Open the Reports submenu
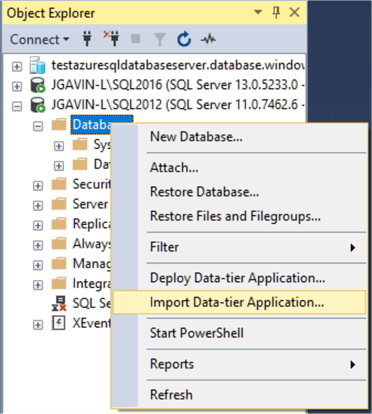The width and height of the screenshot is (372, 414). pos(239,364)
